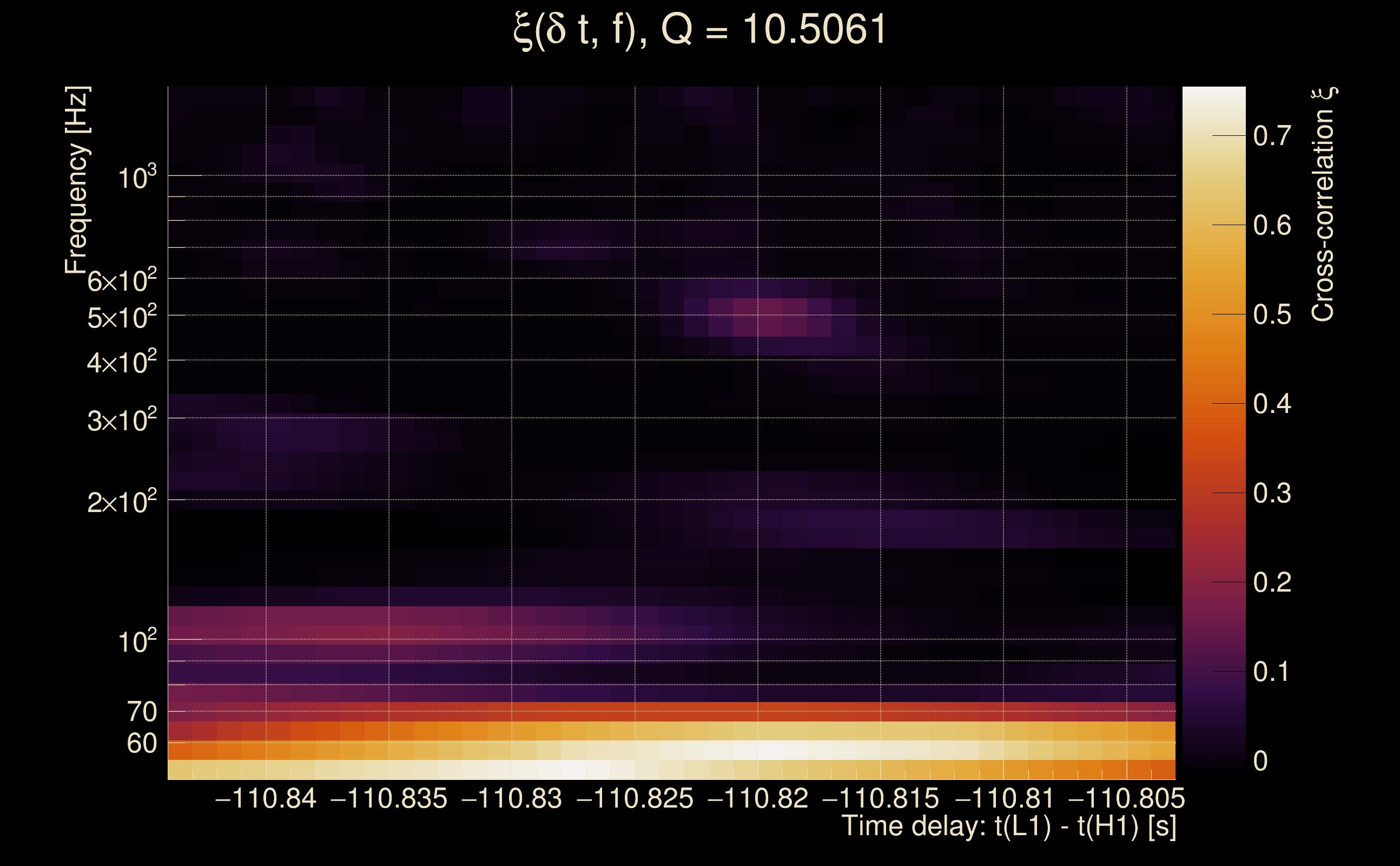Click the 0.1 tick label on colorbar
This screenshot has width=1400, height=866.
pos(1272,672)
